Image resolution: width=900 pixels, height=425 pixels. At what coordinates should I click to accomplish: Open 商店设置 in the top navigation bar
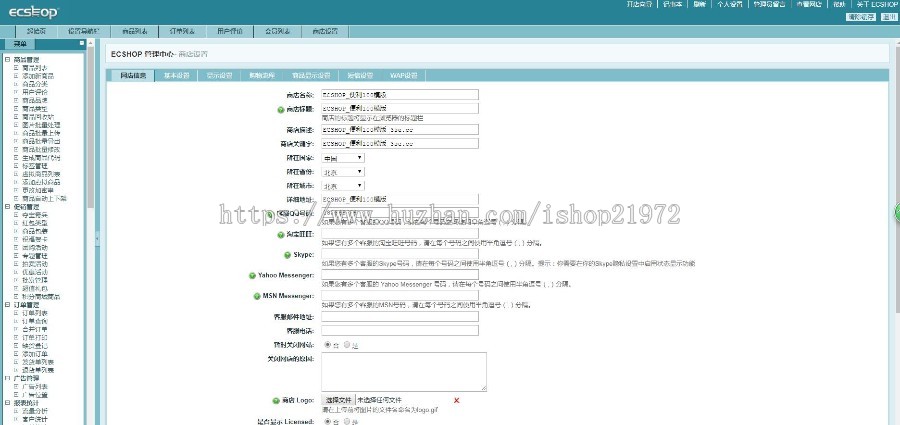pos(325,31)
